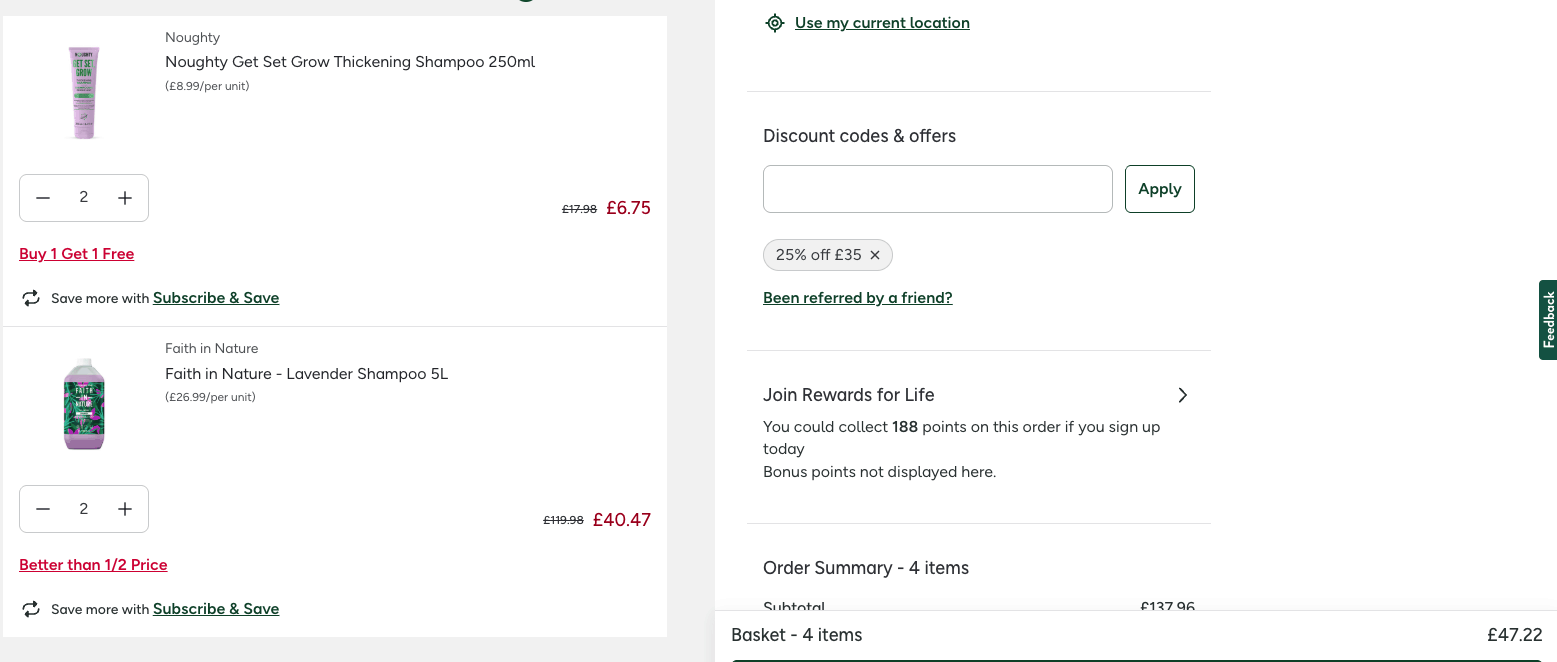1557x662 pixels.
Task: Click Subscribe & Save under Lavender Shampoo
Action: (x=216, y=609)
